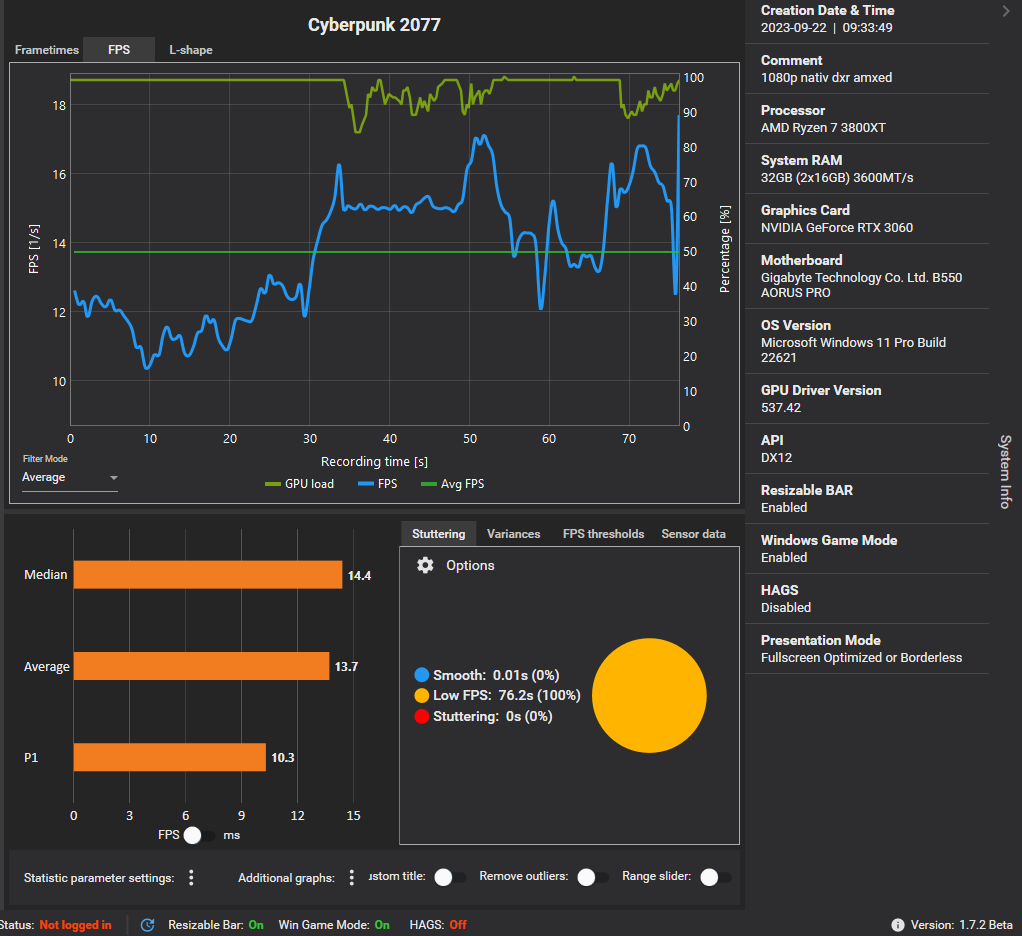Viewport: 1022px width, 936px height.
Task: Click Resizable Bar 'On' status text
Action: (256, 925)
